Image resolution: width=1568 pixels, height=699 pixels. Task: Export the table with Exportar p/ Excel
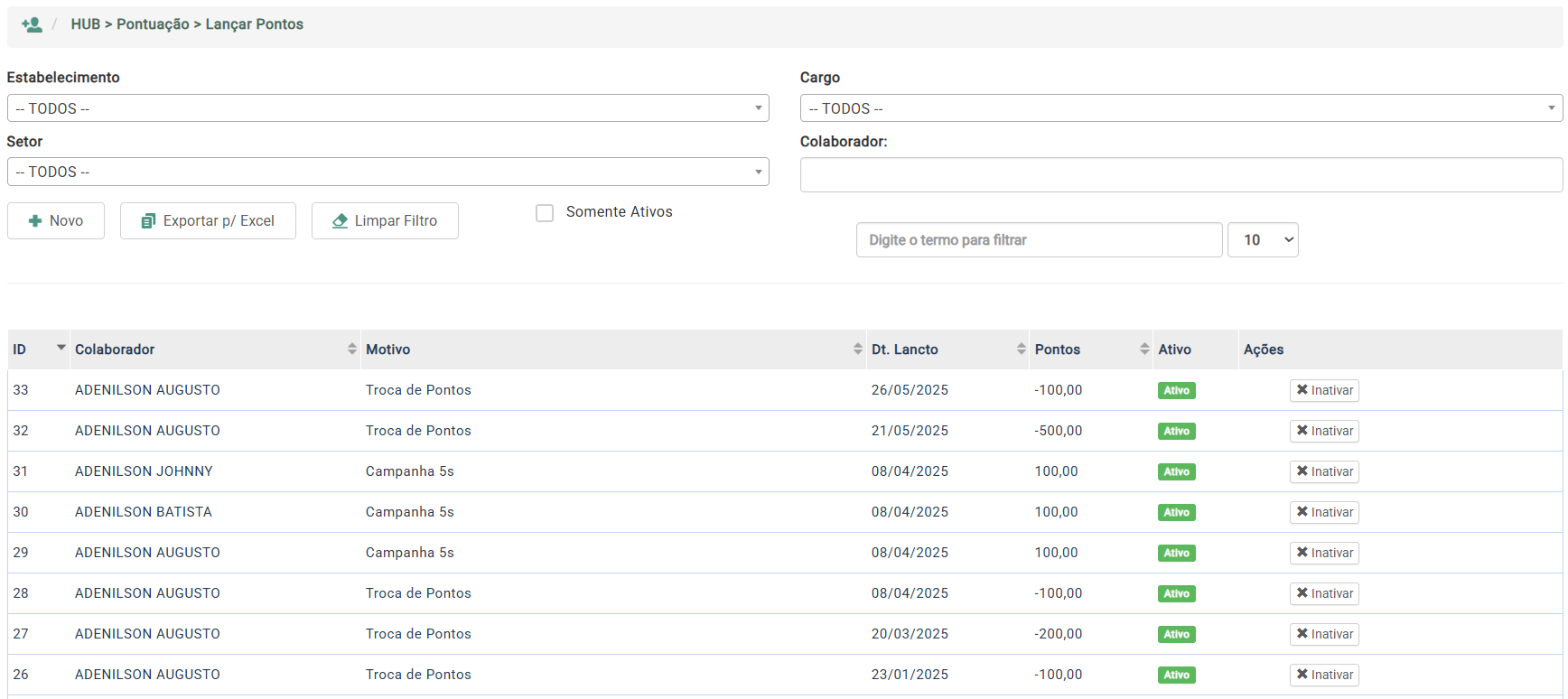(208, 221)
